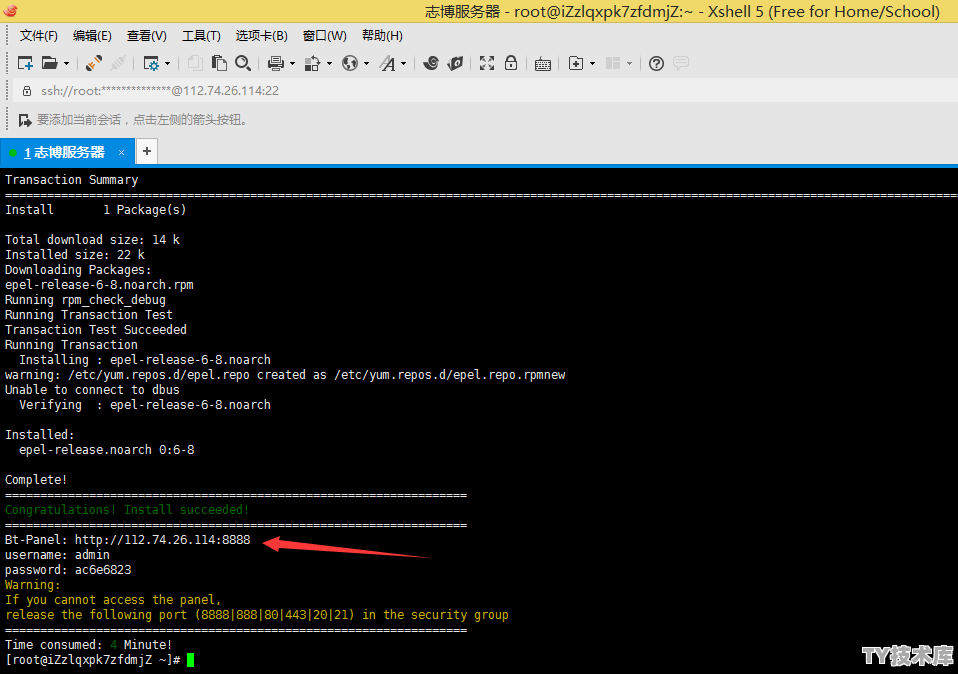Click the keyboard Key Mapping icon
958x674 pixels.
click(x=543, y=64)
